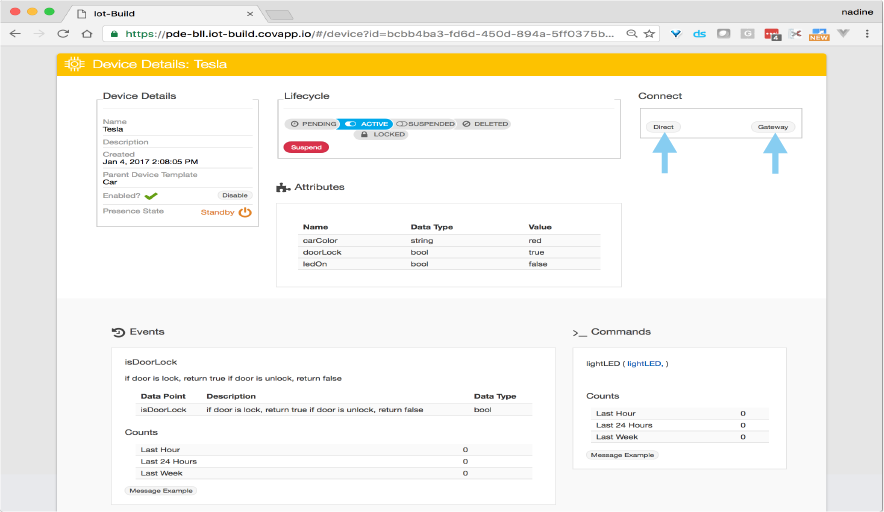Click the Attributes puzzle piece icon
This screenshot has height=512, width=884.
(283, 187)
